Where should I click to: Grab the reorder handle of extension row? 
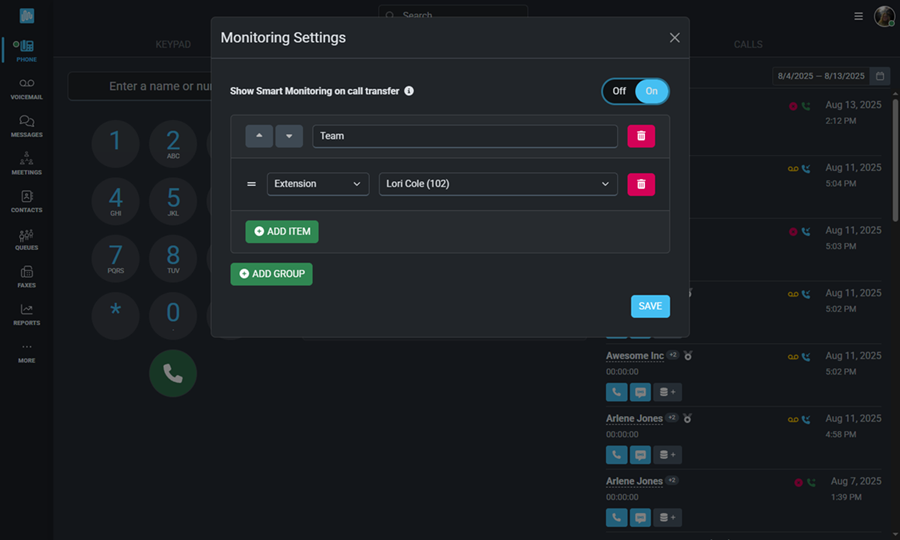point(251,184)
